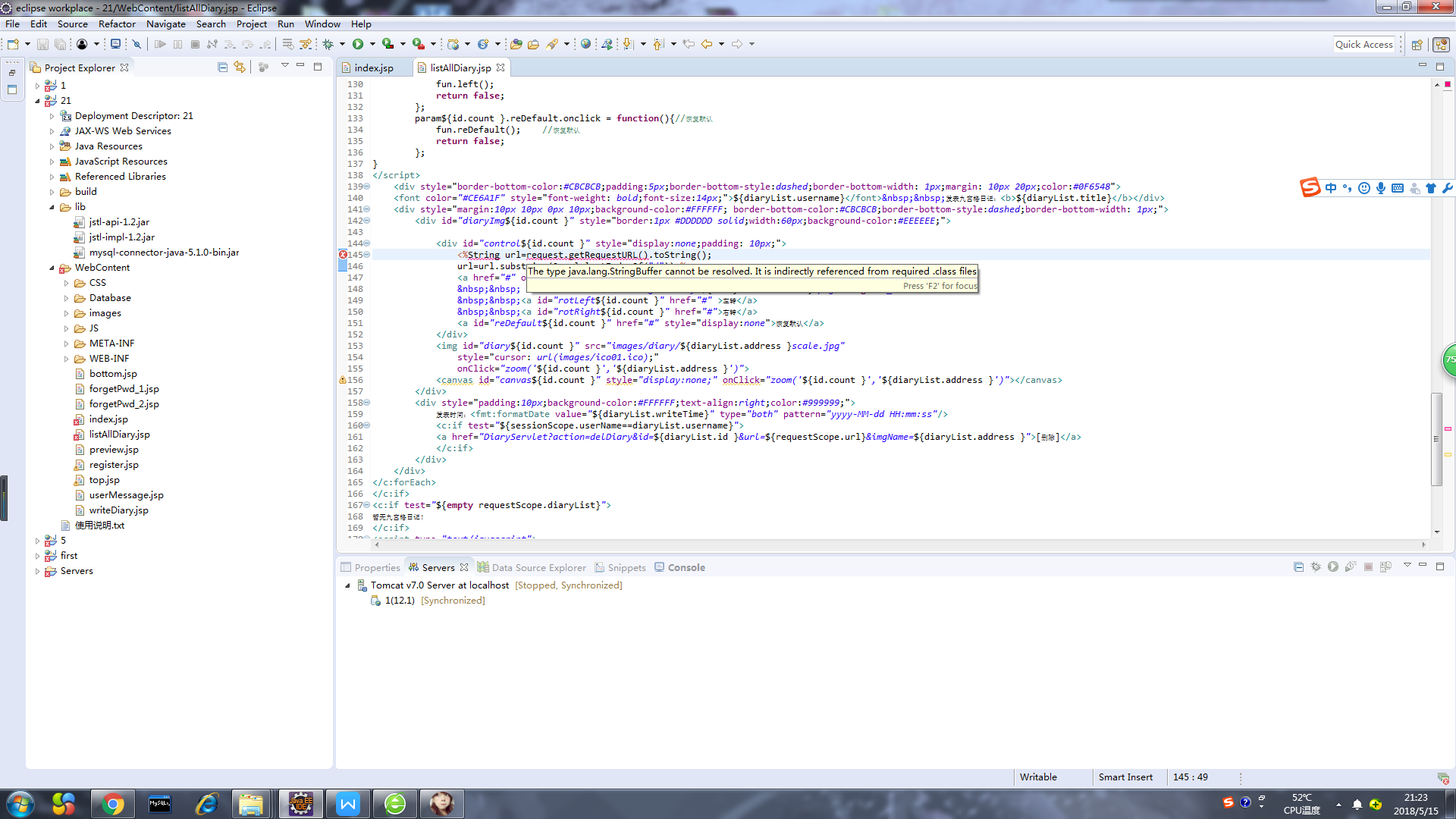Toggle the fold marker on line 158
1456x819 pixels.
pos(367,403)
